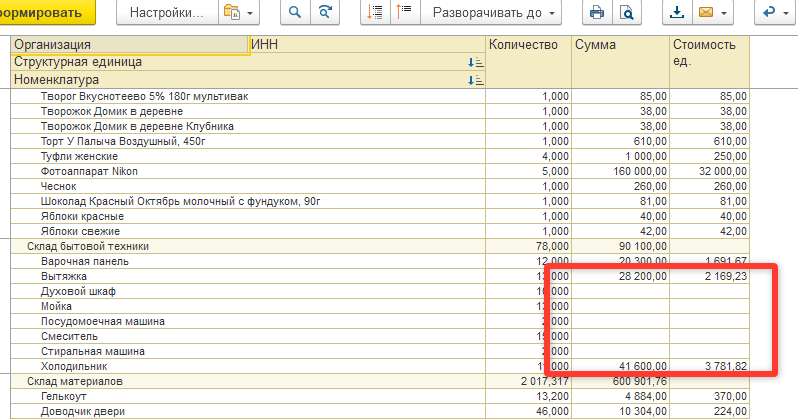
Task: Click the 90 100,00 sum for Склад бытовой техники
Action: click(x=620, y=246)
